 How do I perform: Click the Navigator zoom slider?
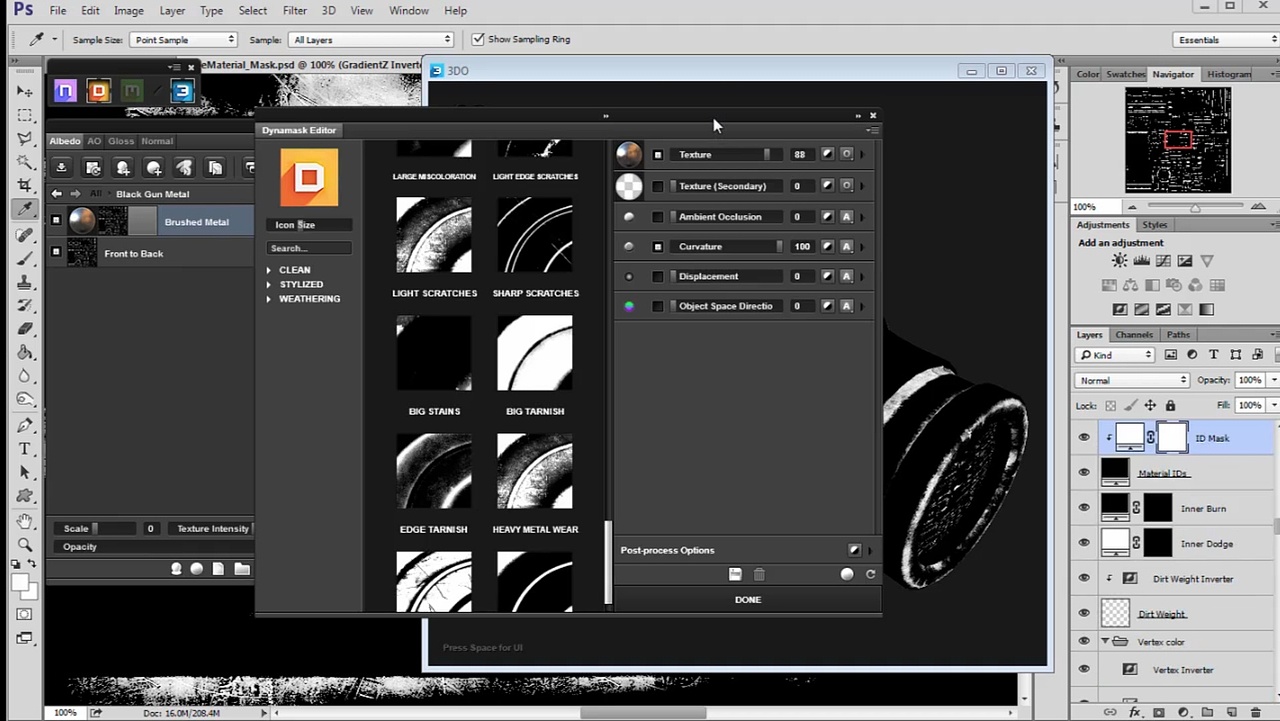coord(1195,207)
